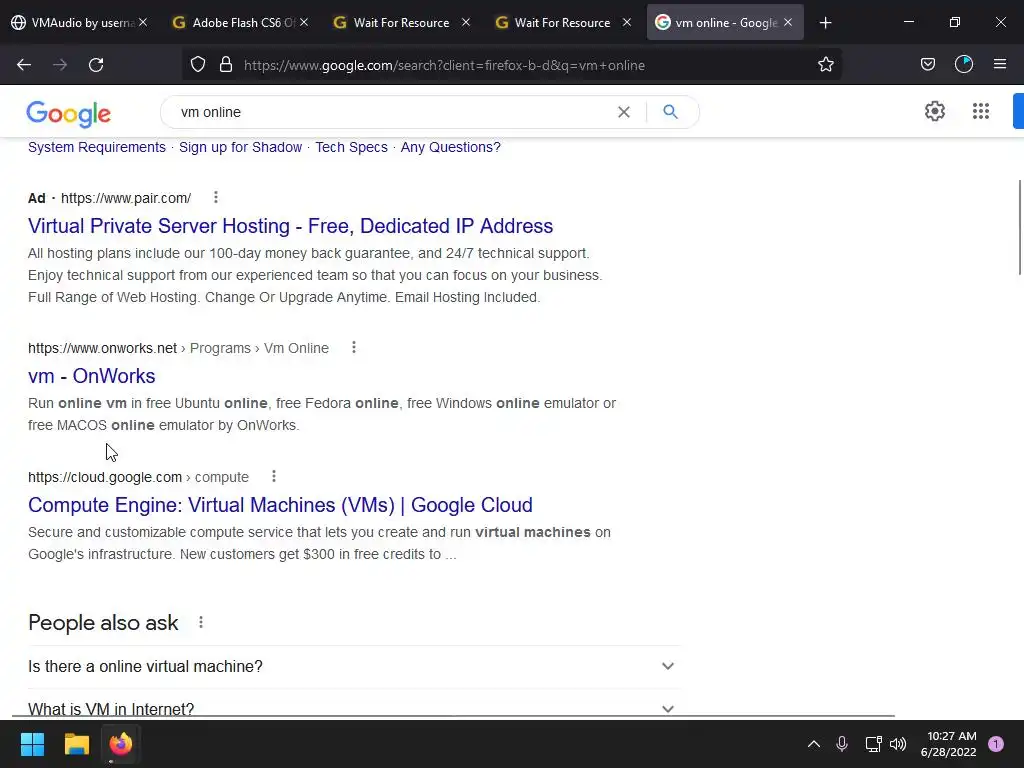
Task: Save to Pocket icon in toolbar
Action: (927, 65)
